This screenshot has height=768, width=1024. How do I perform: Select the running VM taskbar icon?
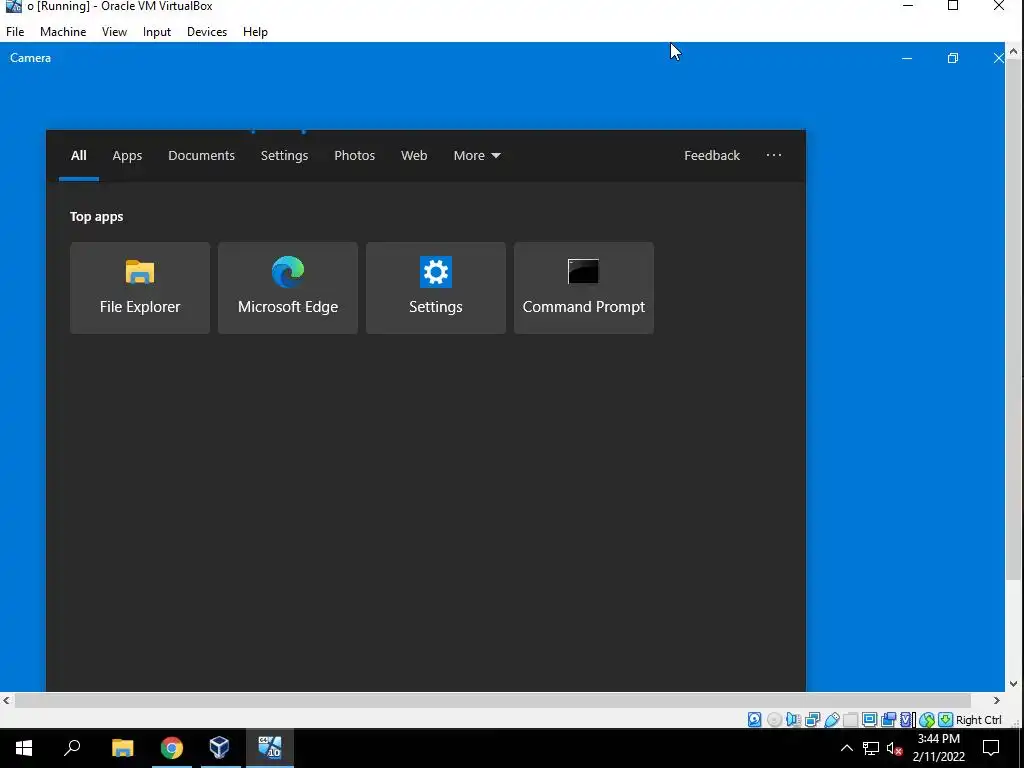coord(269,748)
